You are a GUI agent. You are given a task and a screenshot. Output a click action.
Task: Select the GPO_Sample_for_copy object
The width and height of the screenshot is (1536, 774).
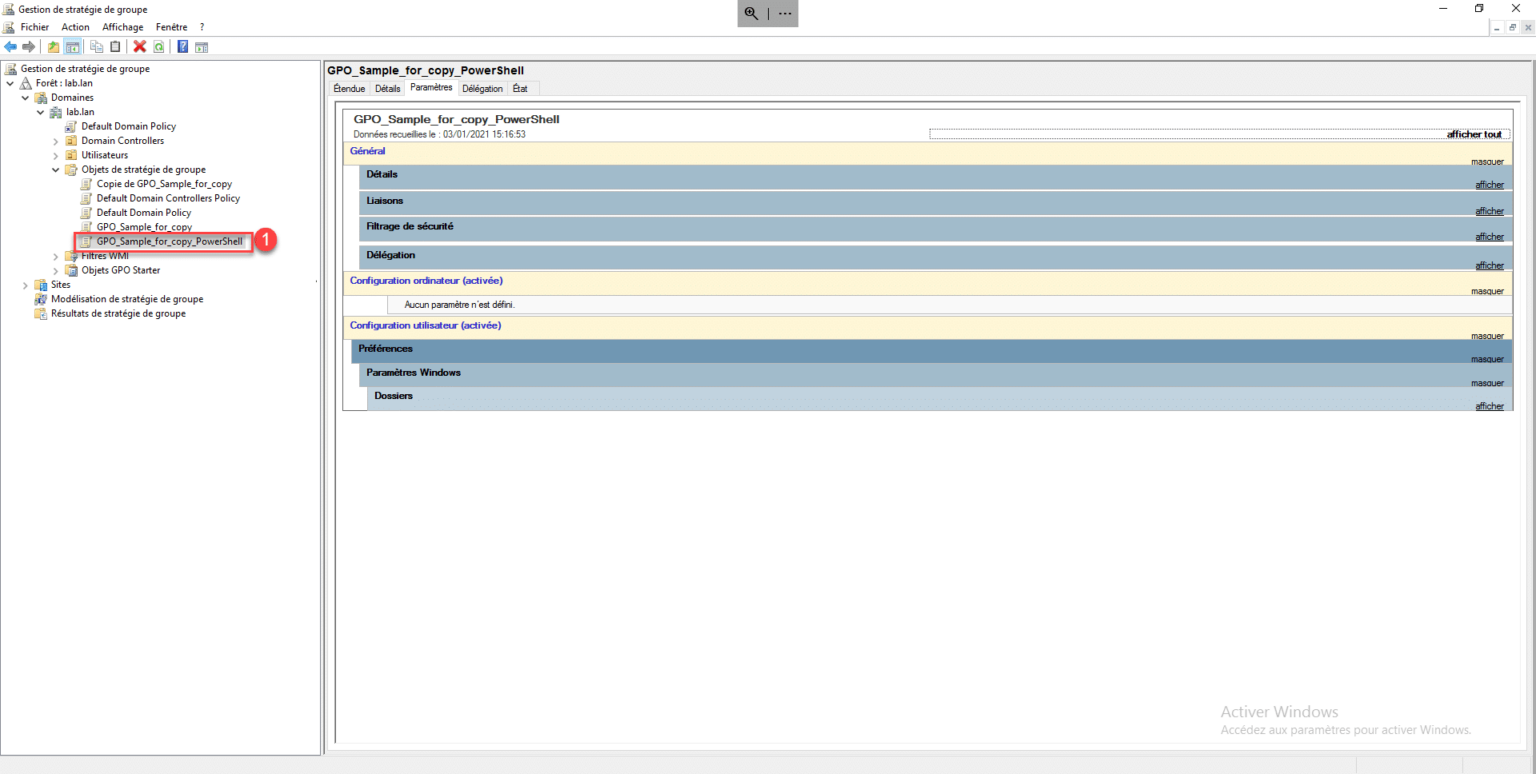pyautogui.click(x=144, y=227)
